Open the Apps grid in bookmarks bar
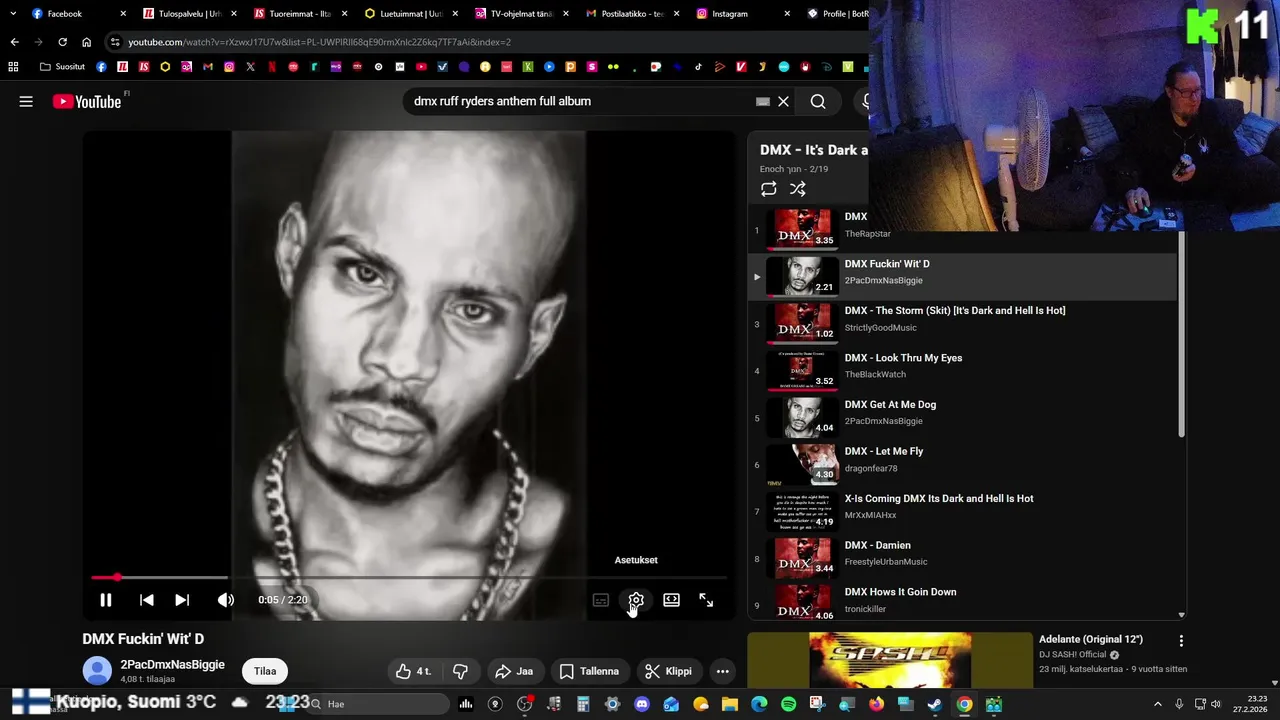The image size is (1280, 720). pyautogui.click(x=13, y=67)
